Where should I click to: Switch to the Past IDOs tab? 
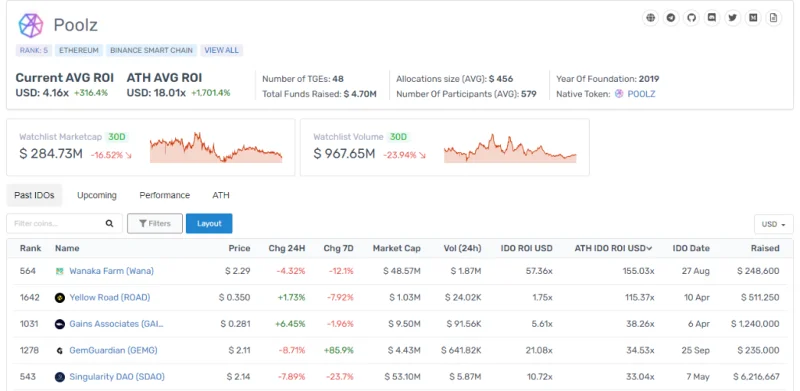coord(34,195)
